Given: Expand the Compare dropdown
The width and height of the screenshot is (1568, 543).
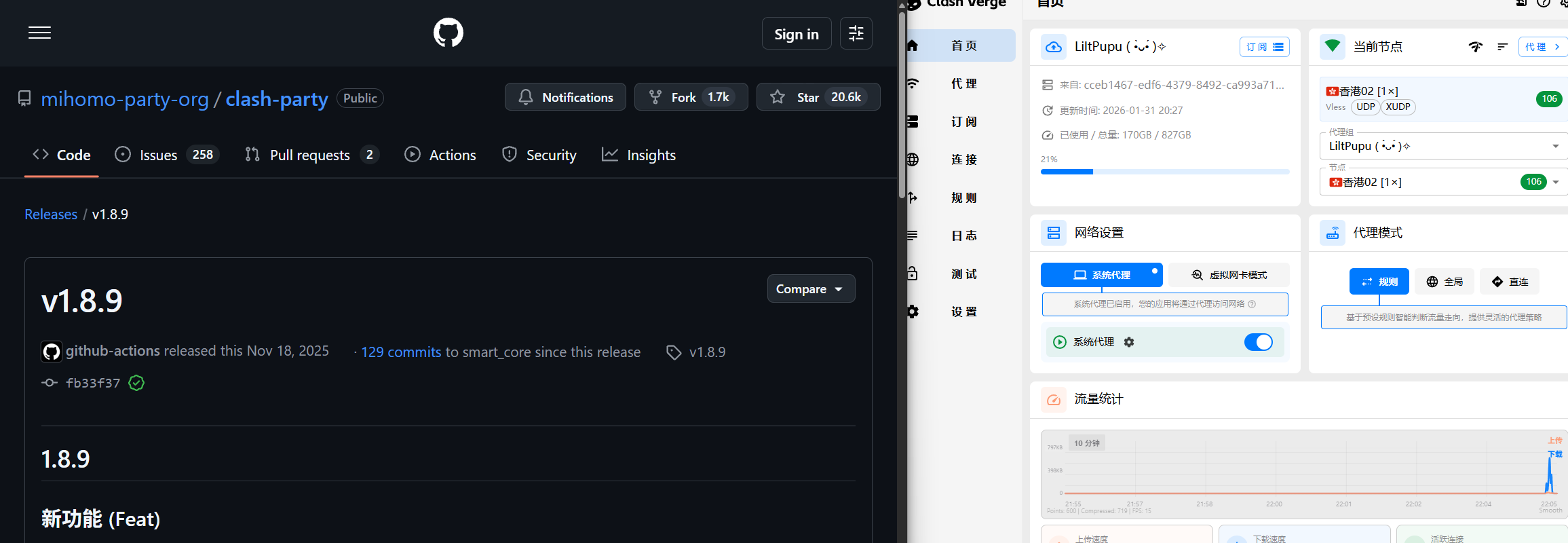Looking at the screenshot, I should [810, 289].
